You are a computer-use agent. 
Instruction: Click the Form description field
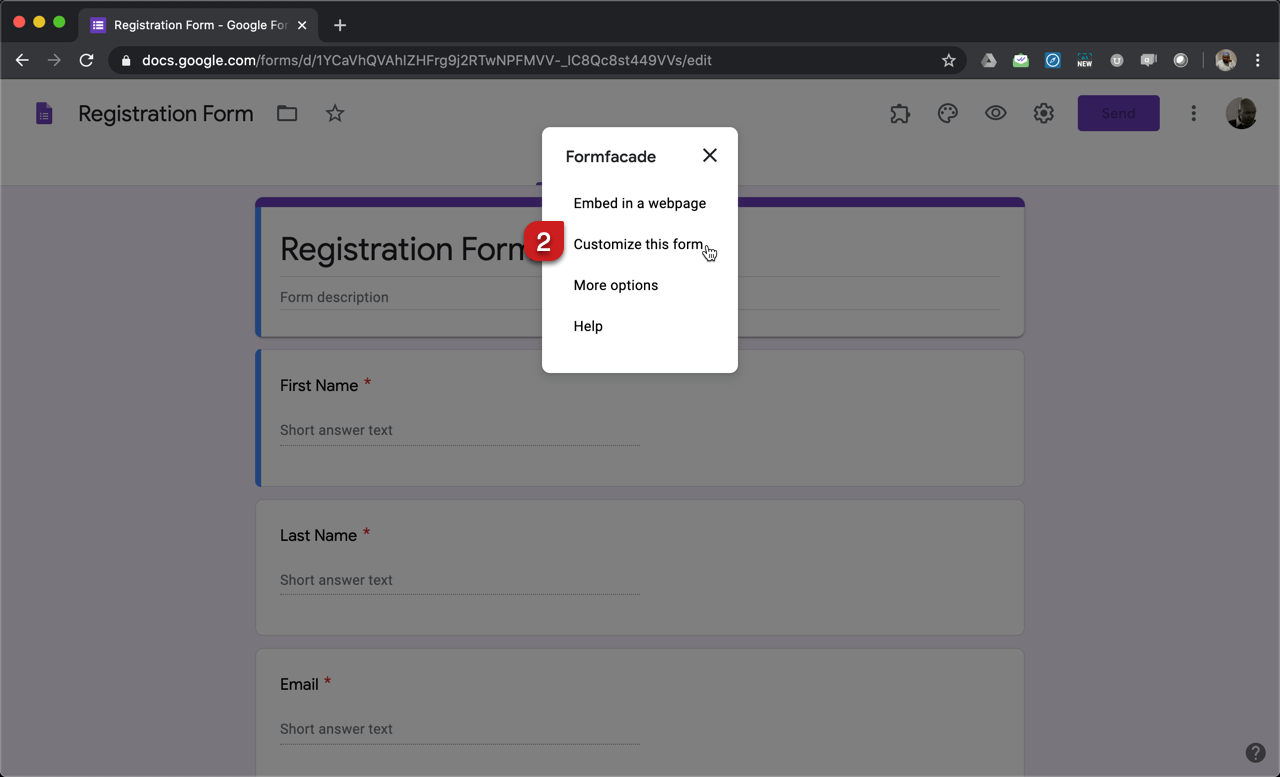333,297
